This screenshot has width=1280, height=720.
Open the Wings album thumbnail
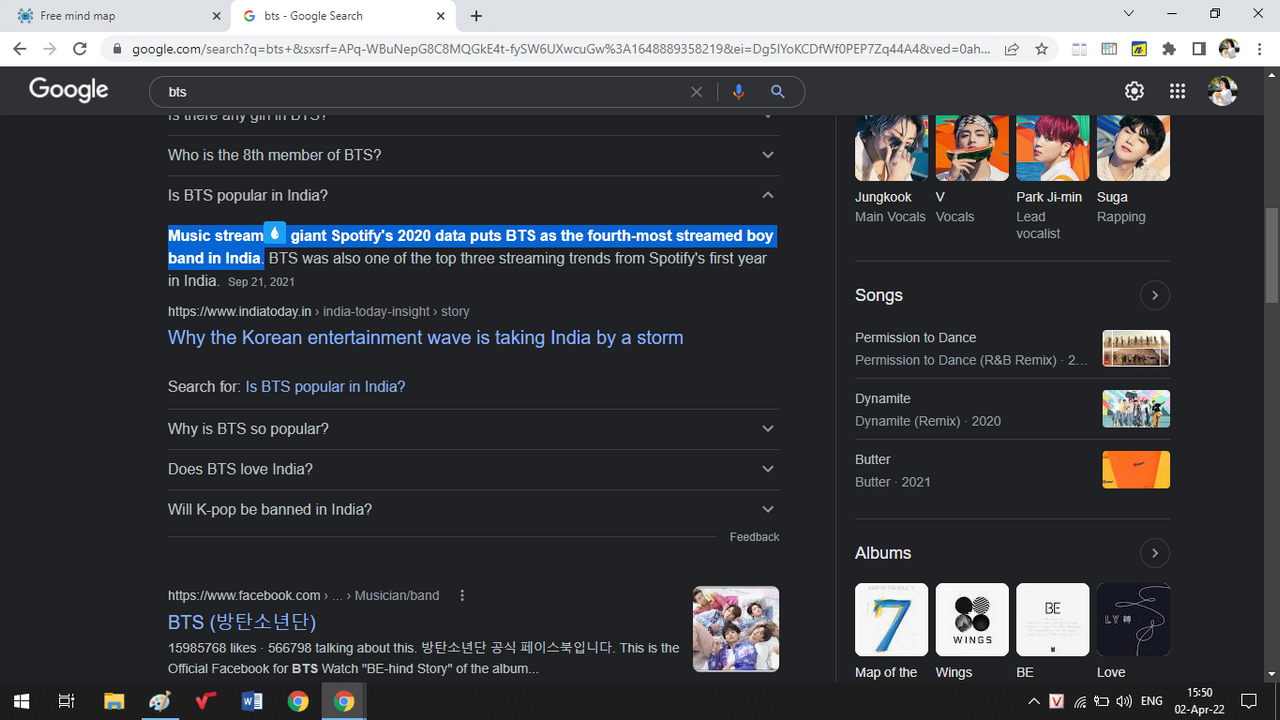pos(972,620)
